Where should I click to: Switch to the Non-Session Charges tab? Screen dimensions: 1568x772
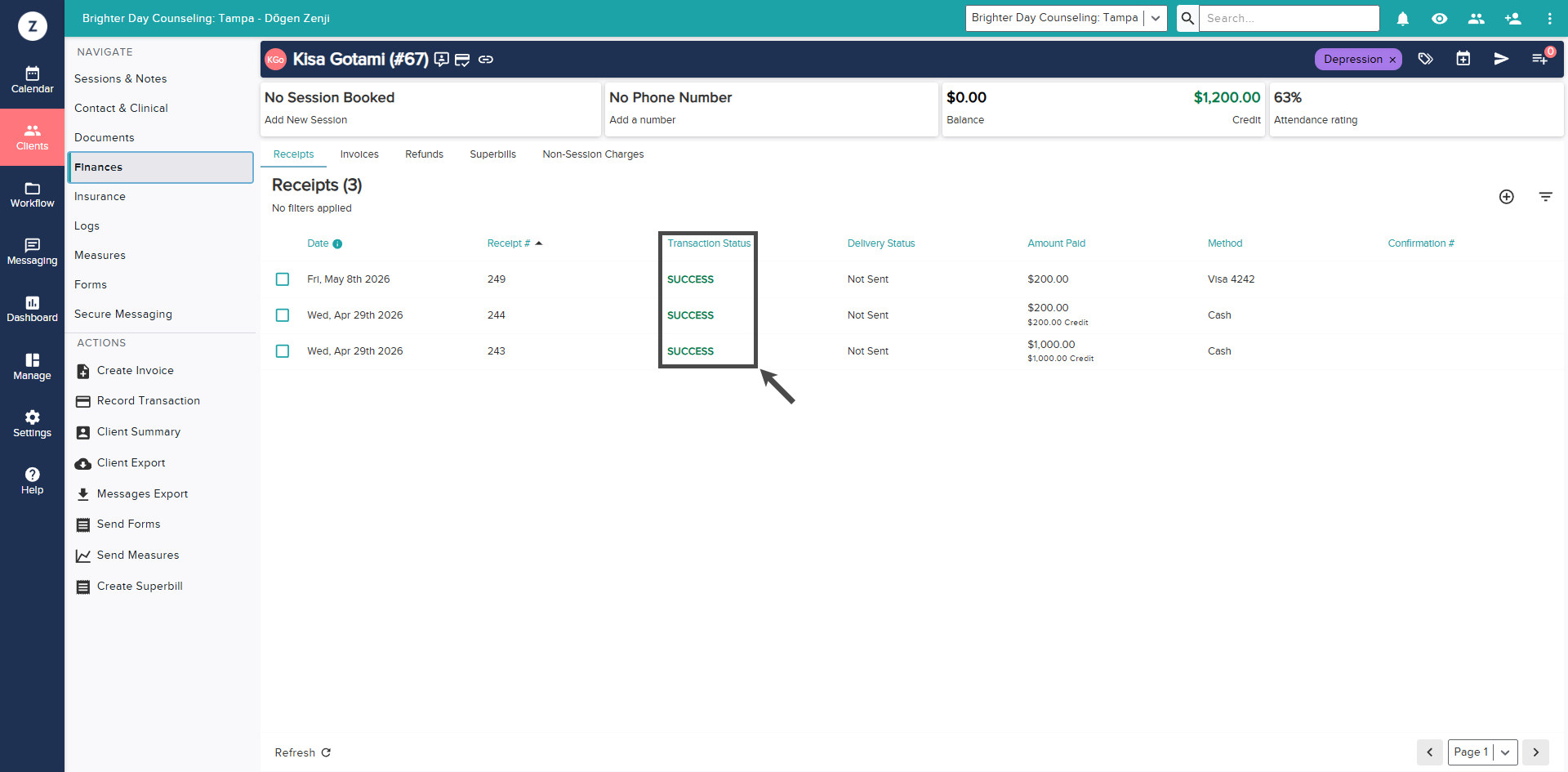(593, 154)
